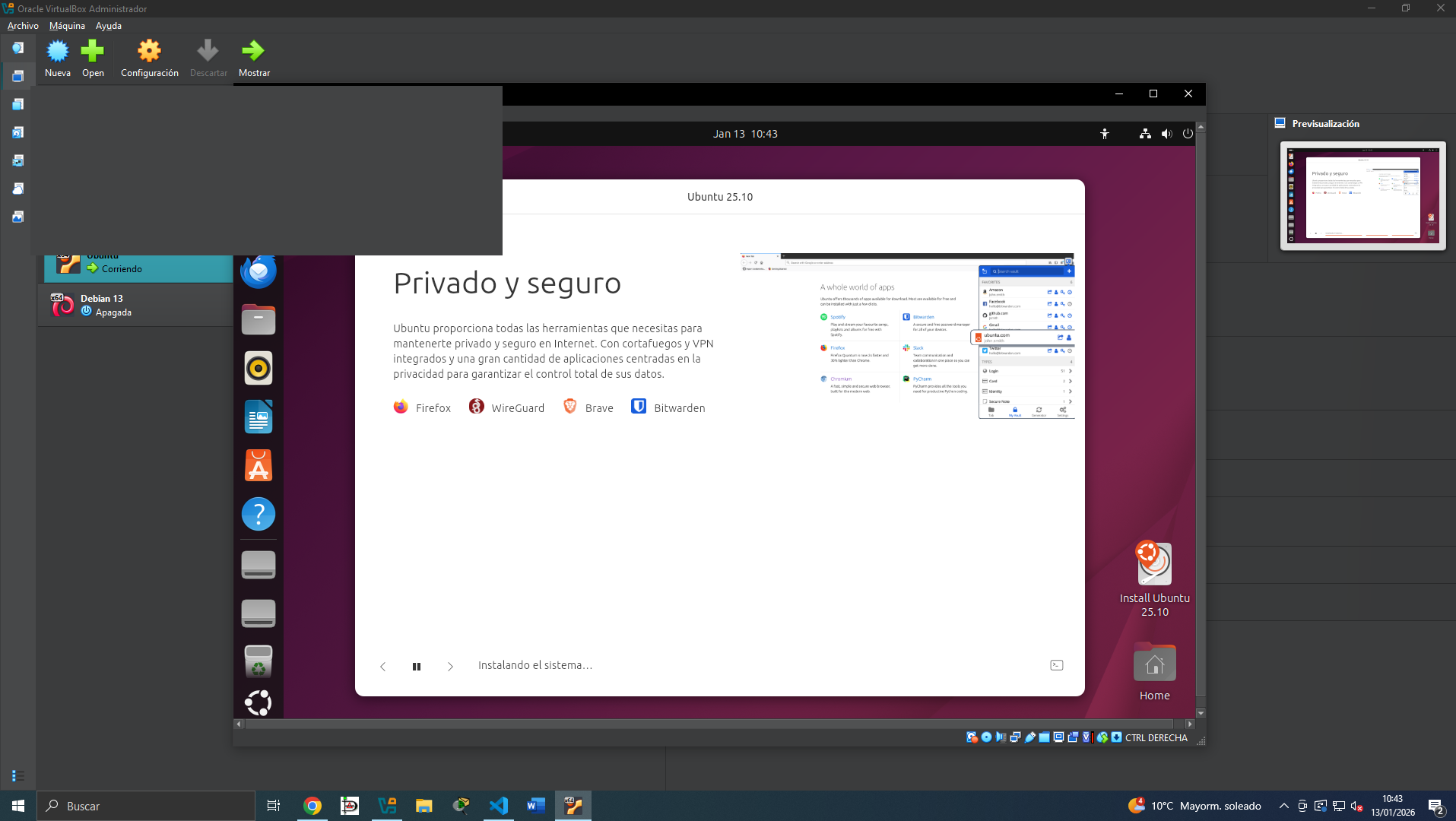Click the Install Ubuntu 25.10 desktop icon
Image resolution: width=1456 pixels, height=821 pixels.
(x=1154, y=579)
